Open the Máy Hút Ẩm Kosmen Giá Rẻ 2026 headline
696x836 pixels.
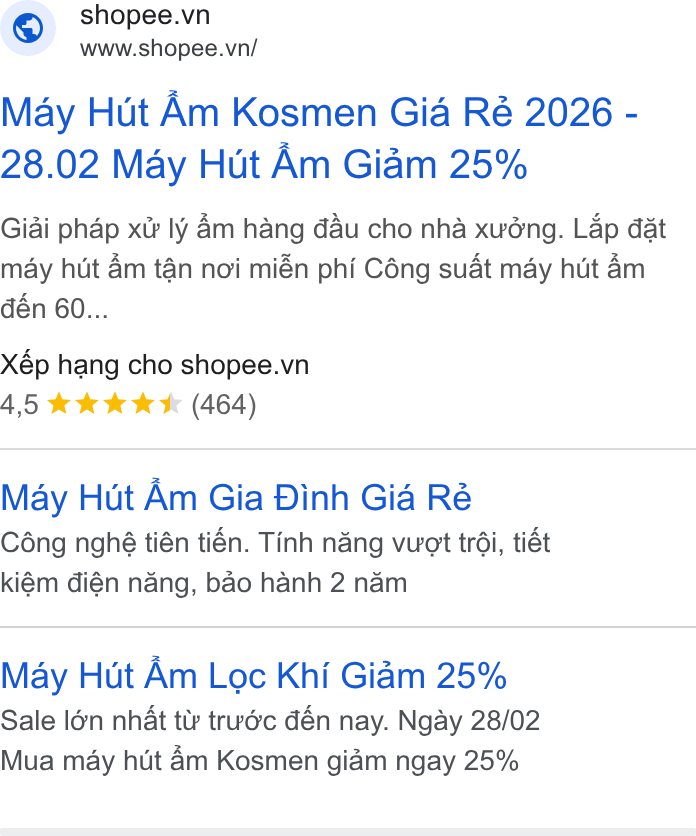click(x=319, y=138)
